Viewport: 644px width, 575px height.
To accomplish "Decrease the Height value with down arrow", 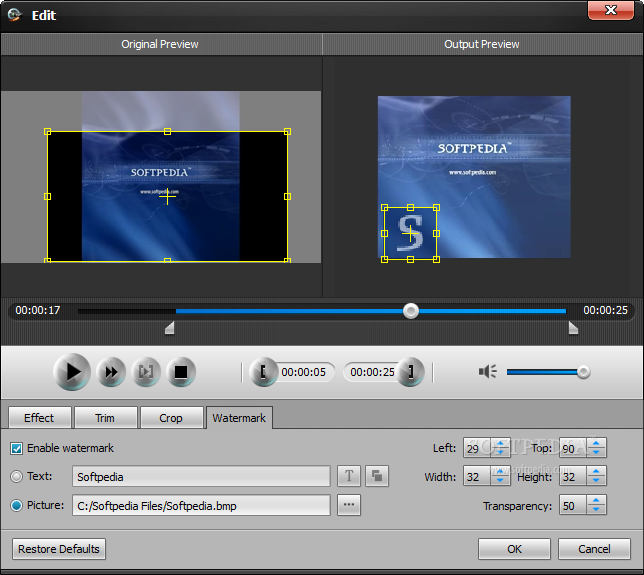I will click(x=596, y=481).
